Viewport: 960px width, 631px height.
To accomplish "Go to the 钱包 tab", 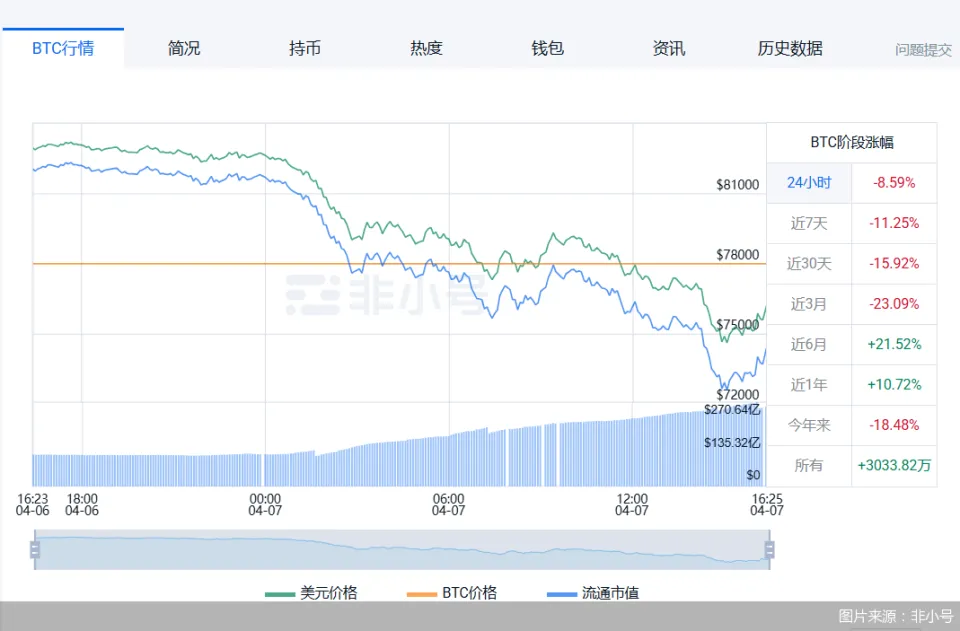I will click(547, 48).
